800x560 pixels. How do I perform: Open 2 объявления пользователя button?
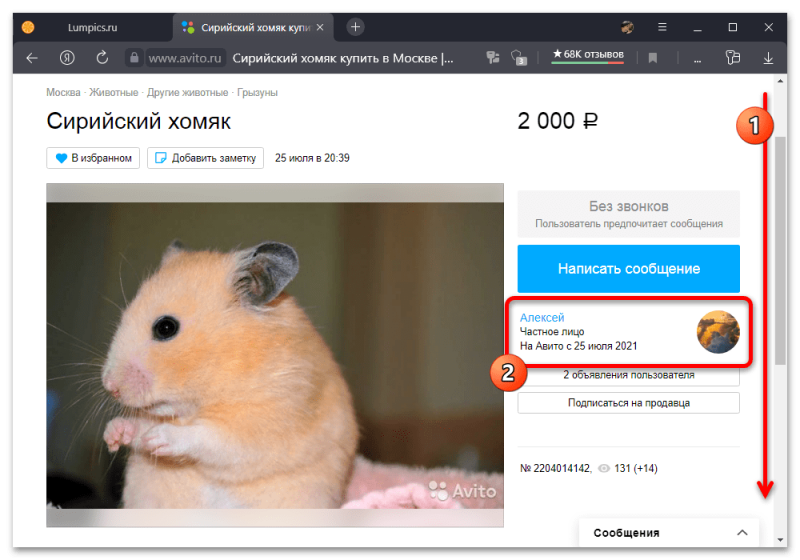629,375
